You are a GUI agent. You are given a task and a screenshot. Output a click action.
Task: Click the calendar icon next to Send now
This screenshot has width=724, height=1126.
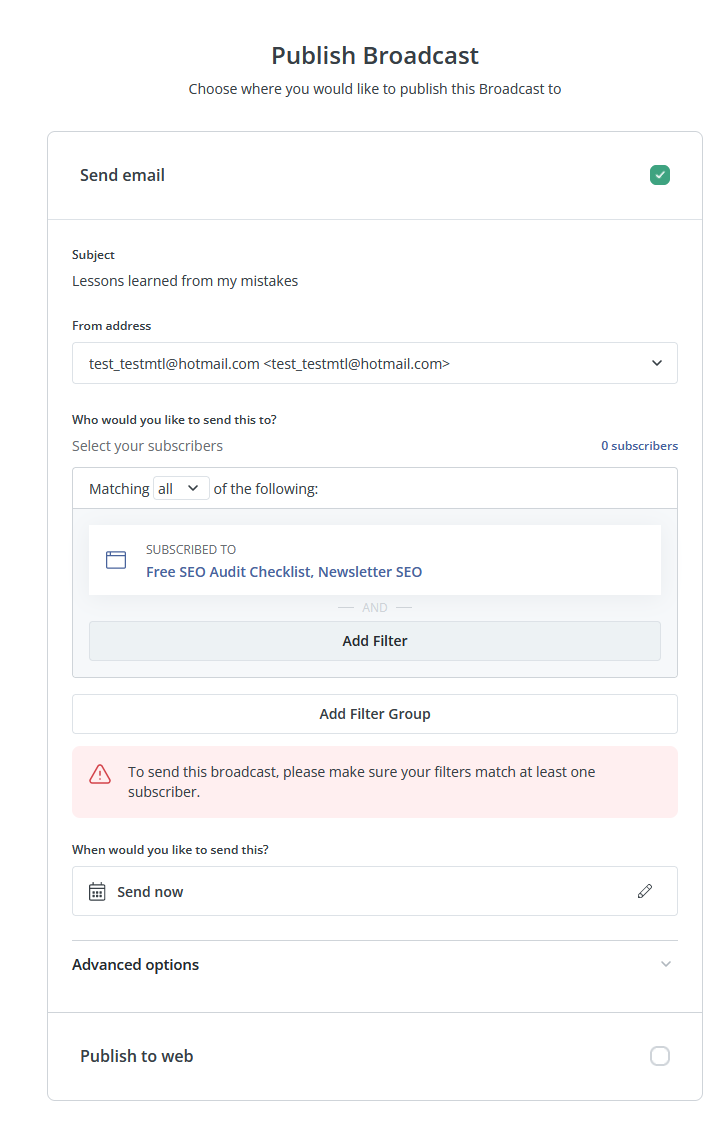pyautogui.click(x=97, y=891)
